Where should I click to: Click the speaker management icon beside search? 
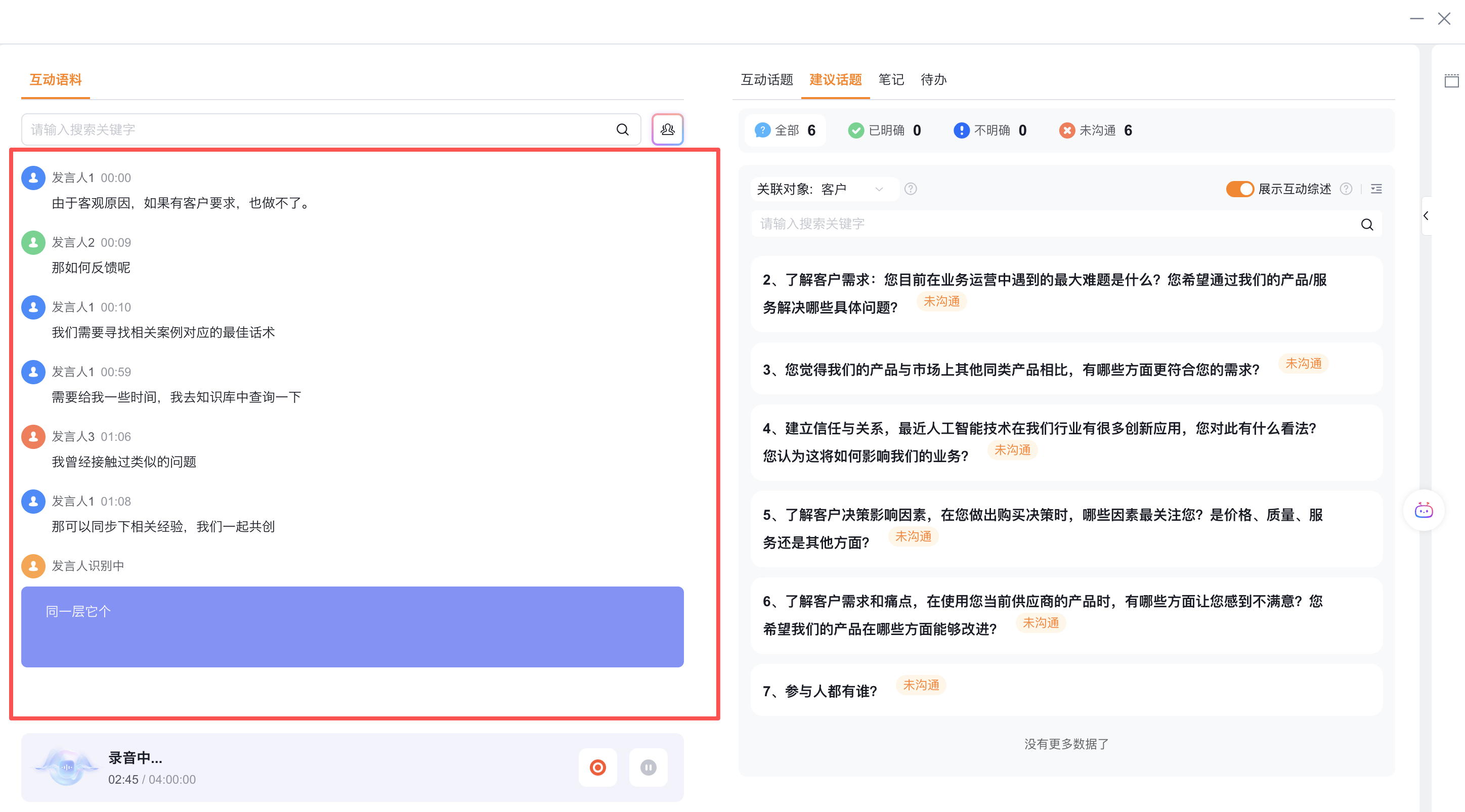click(x=667, y=129)
